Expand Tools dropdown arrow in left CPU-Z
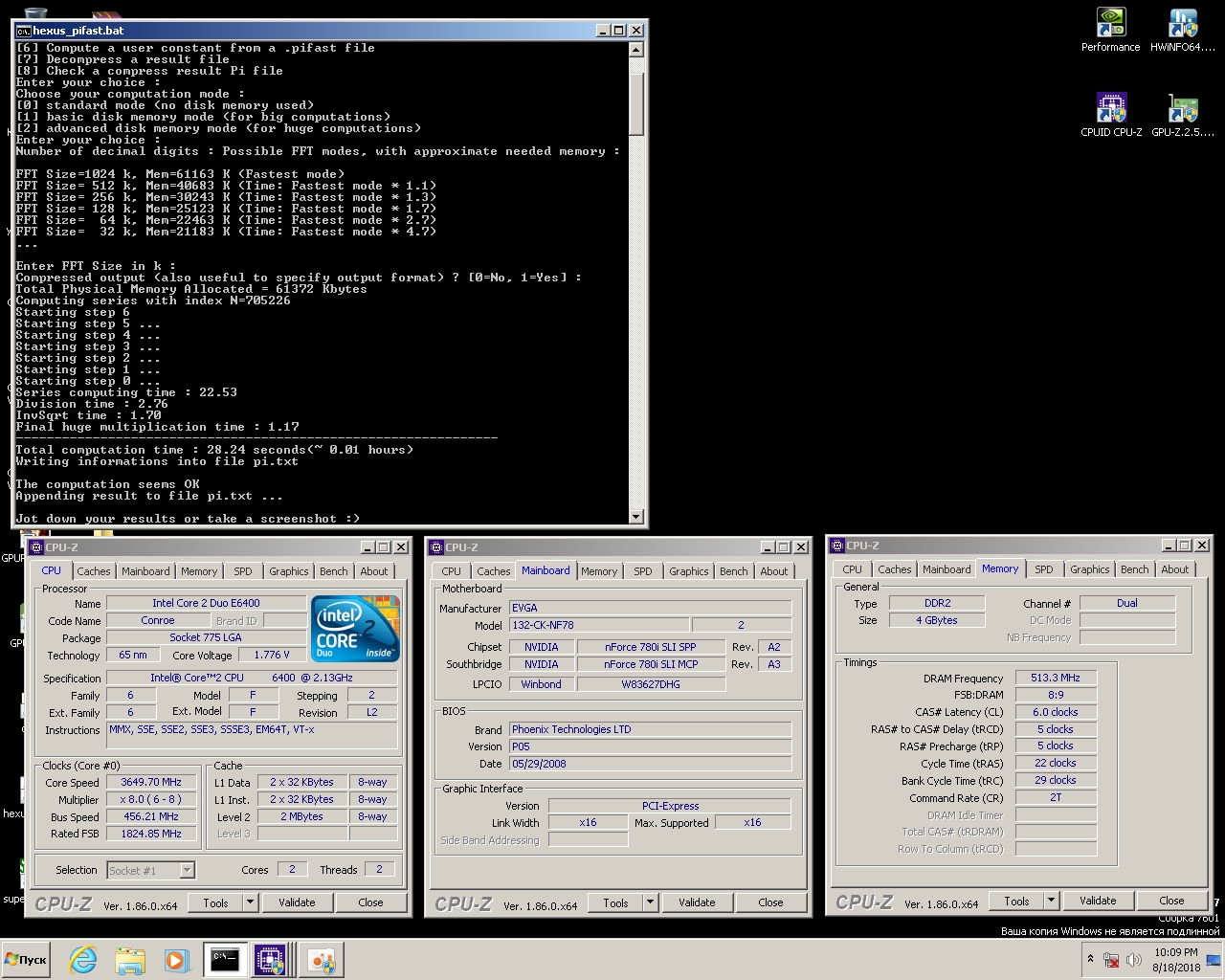This screenshot has width=1225, height=980. click(x=250, y=902)
